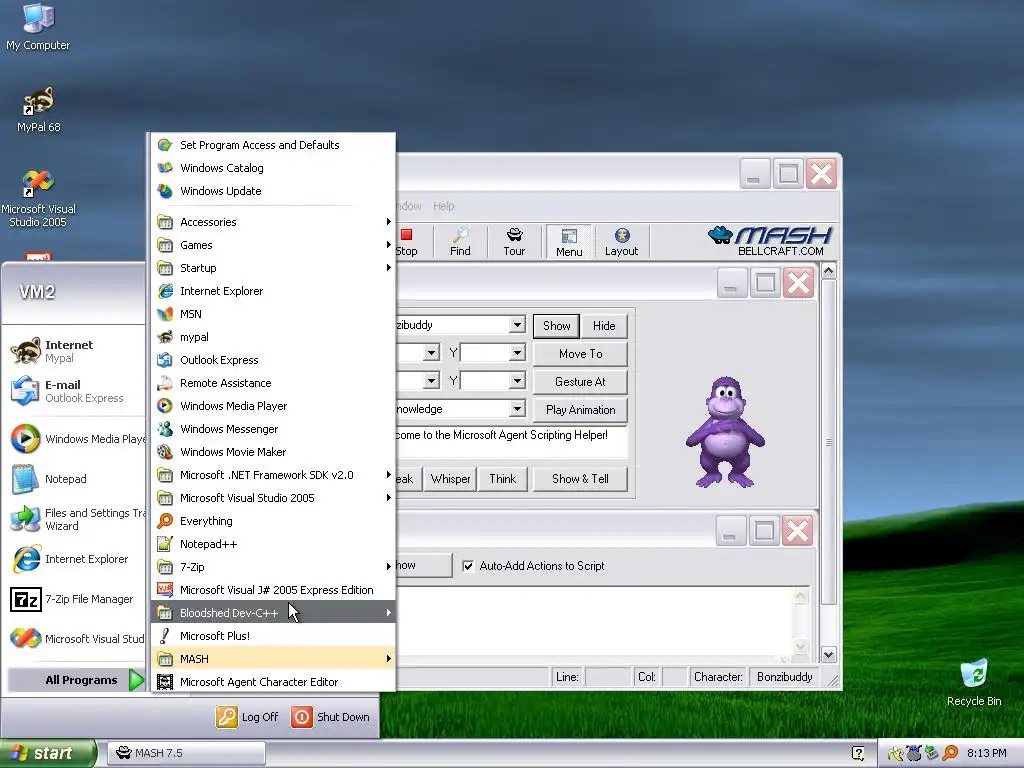Click the MASH Bellcraft.com logo

click(x=770, y=241)
